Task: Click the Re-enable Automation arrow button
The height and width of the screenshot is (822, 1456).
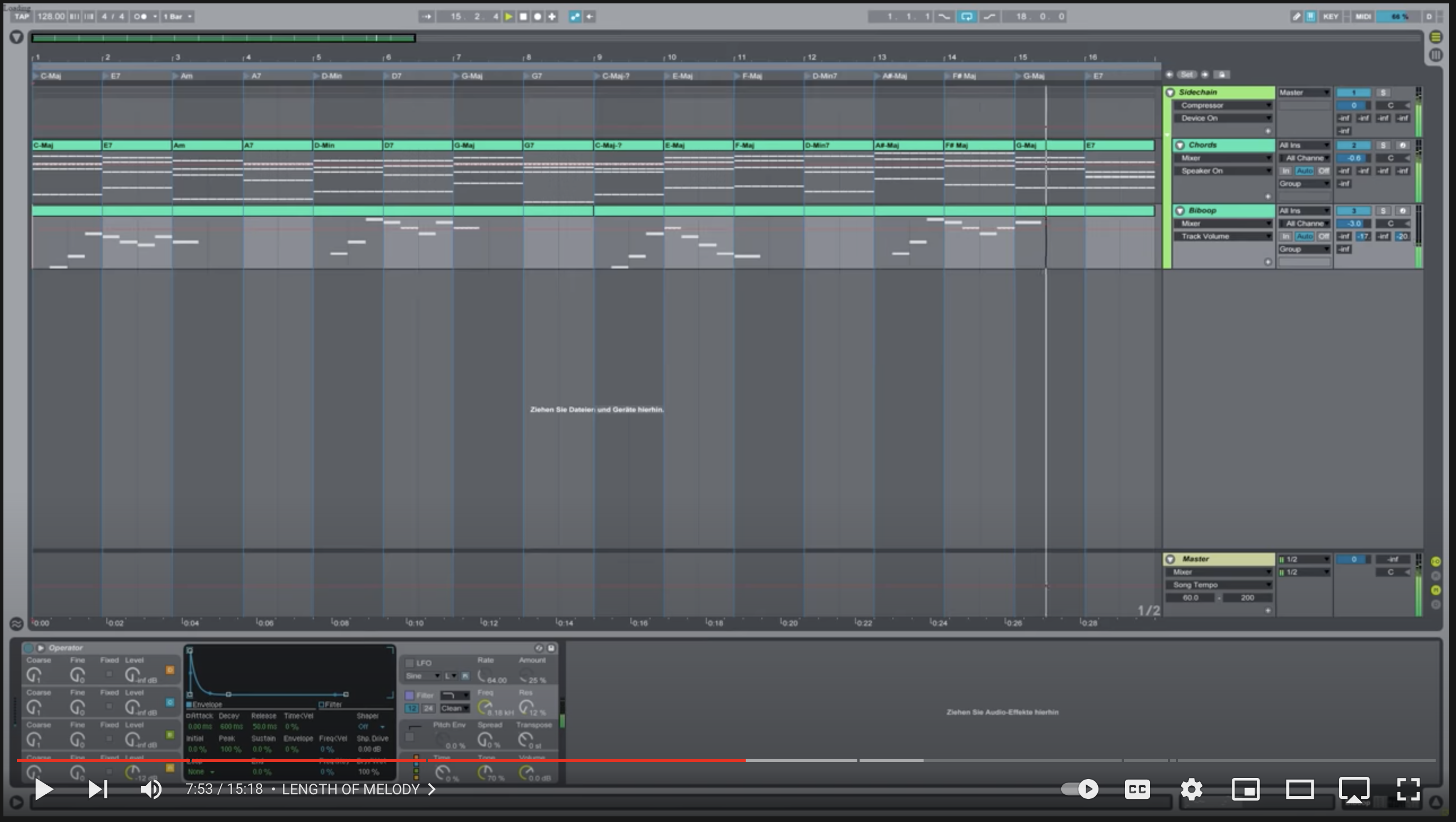Action: tap(590, 16)
